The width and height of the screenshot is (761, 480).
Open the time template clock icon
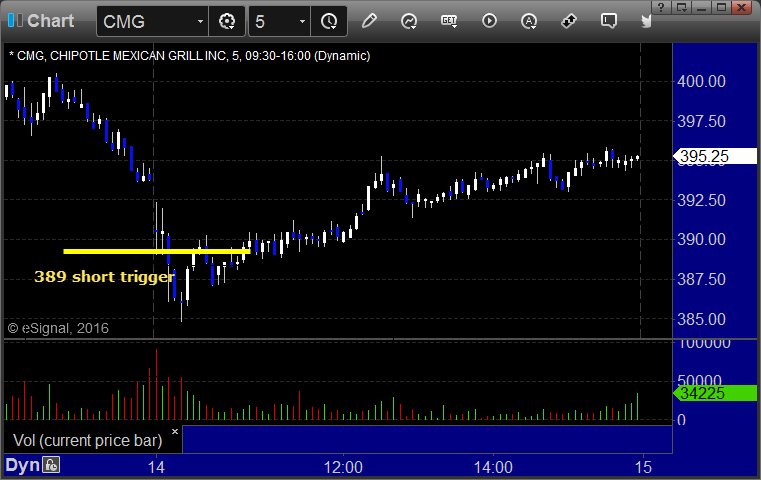(329, 21)
